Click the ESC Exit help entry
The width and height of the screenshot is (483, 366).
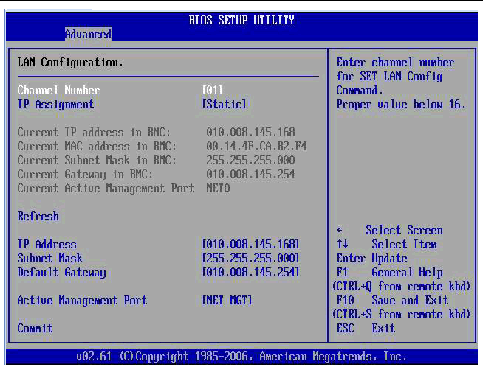(366, 328)
